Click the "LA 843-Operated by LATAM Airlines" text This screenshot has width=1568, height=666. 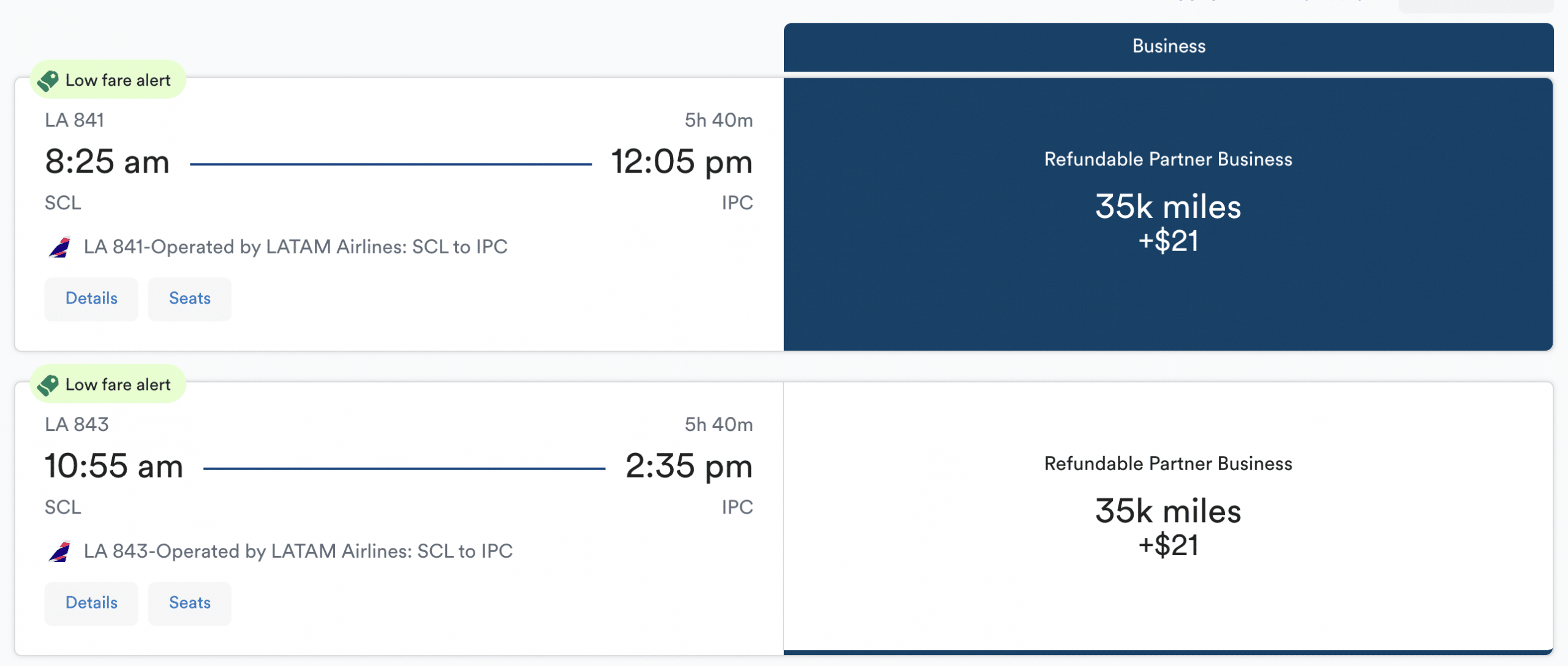pos(298,552)
